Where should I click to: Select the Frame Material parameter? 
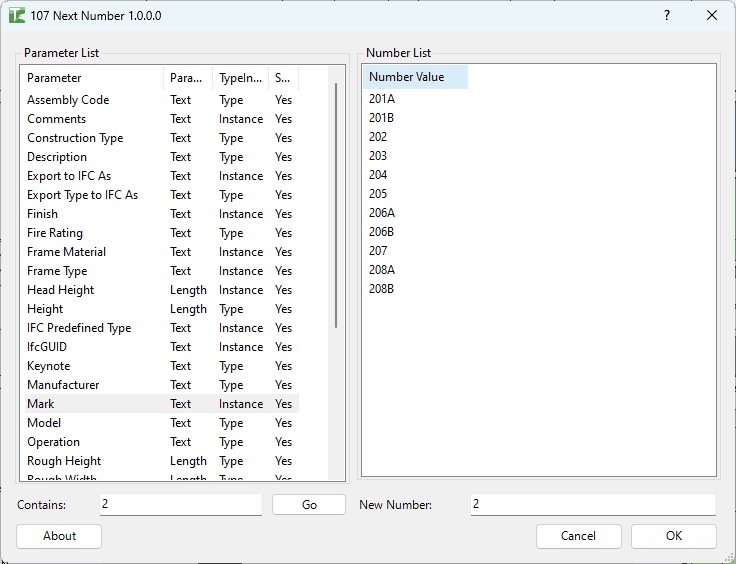(x=162, y=252)
